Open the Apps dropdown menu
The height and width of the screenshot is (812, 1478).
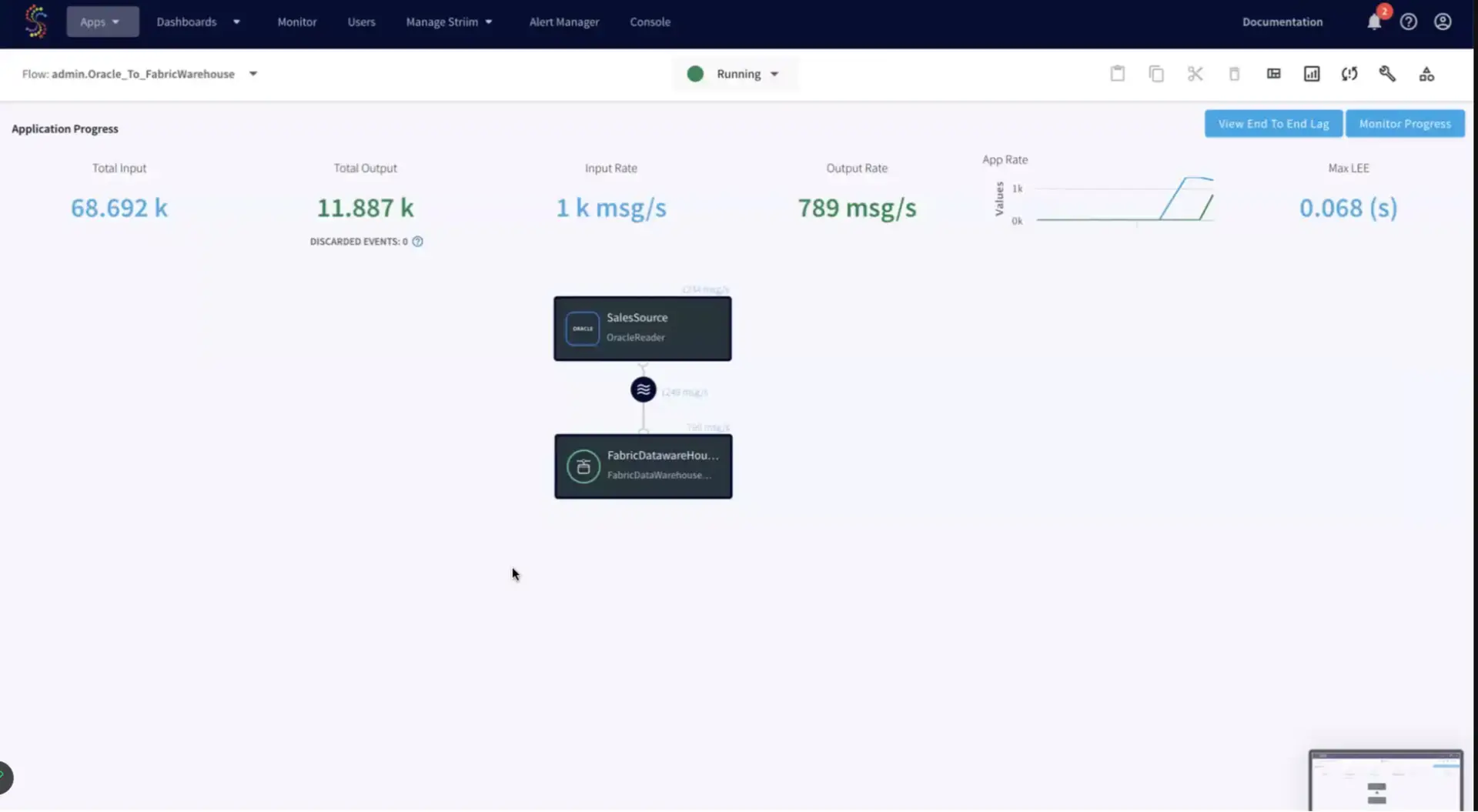tap(102, 22)
